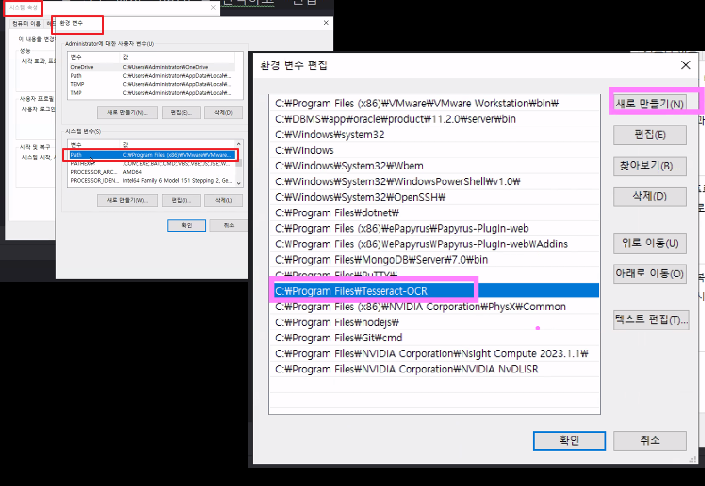Click system variables 편집(I)... button

coord(181,200)
